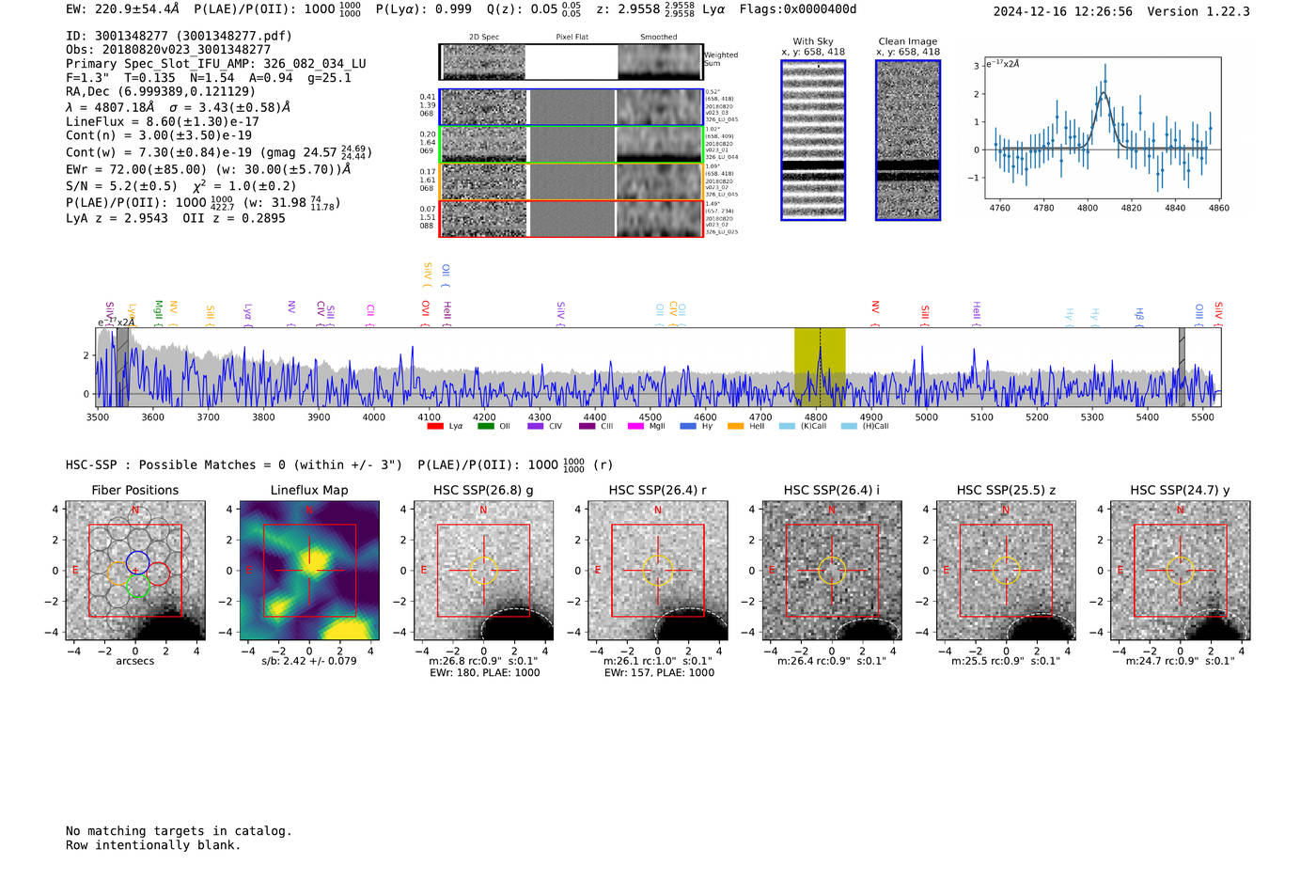1316x896 pixels.
Task: Click the 'λ = 4807.18Å' line
Action: pyautogui.click(x=178, y=107)
